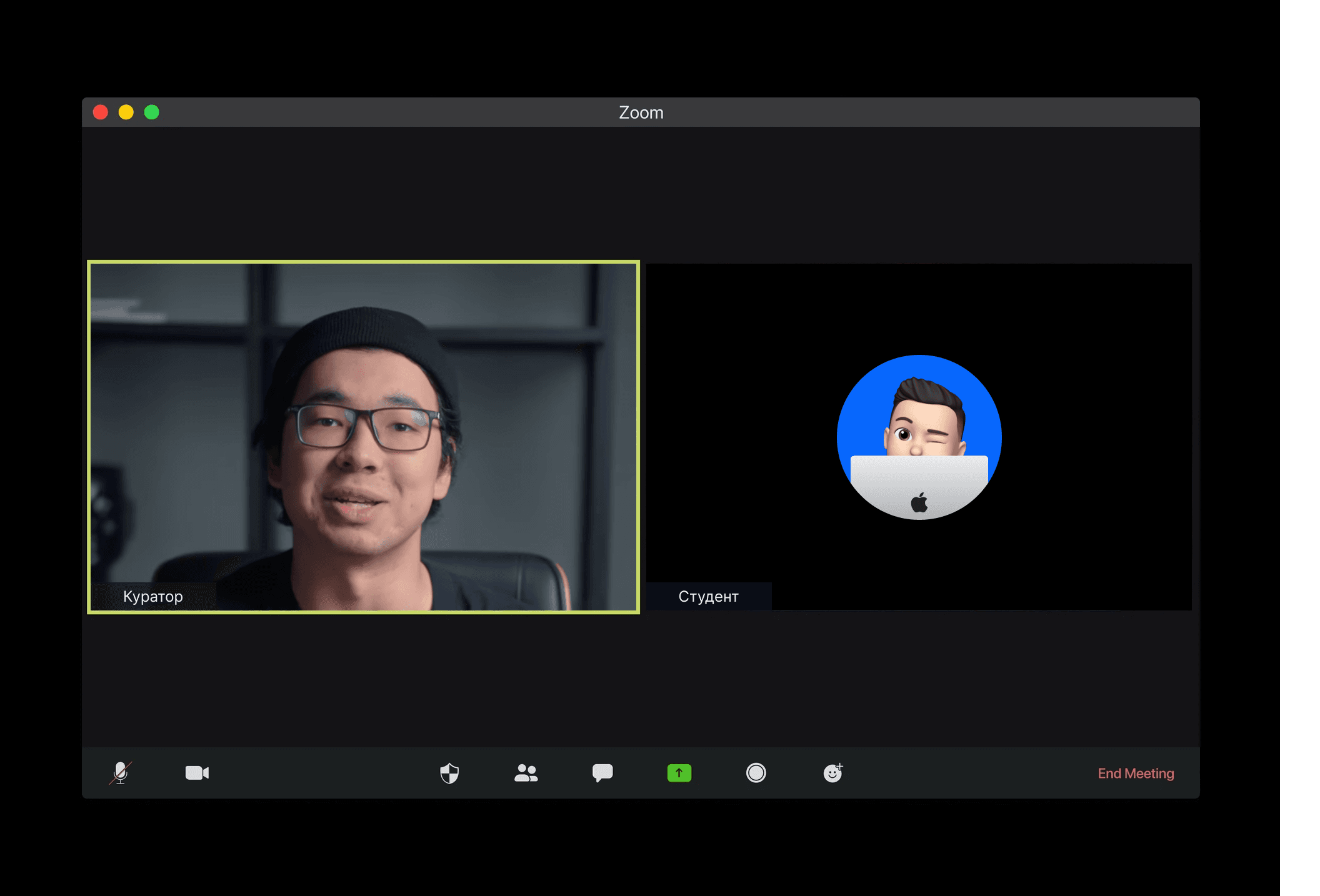The height and width of the screenshot is (896, 1320).
Task: Select the Куратор video tile
Action: [x=363, y=436]
